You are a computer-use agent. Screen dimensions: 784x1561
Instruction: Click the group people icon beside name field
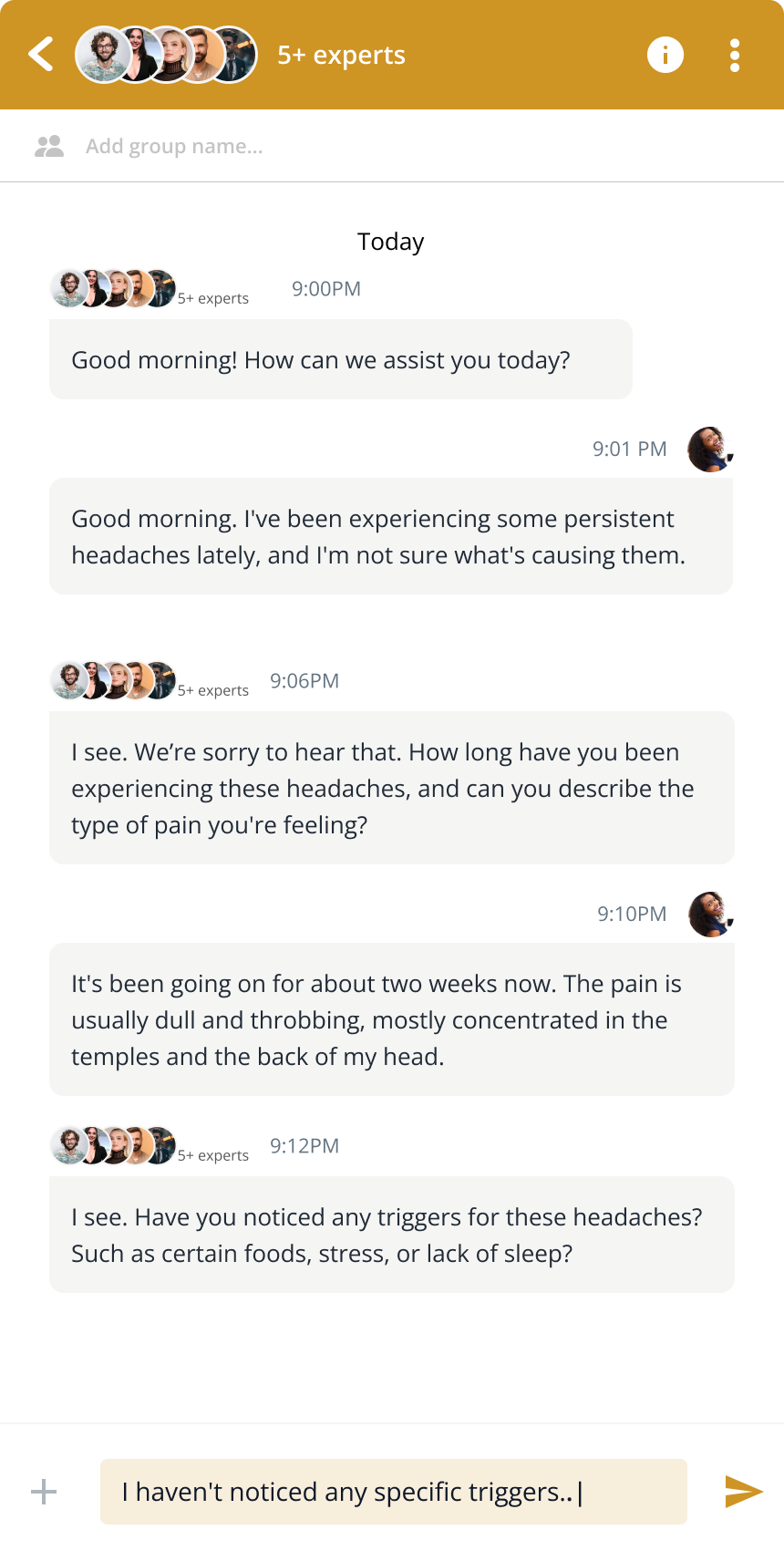click(49, 146)
